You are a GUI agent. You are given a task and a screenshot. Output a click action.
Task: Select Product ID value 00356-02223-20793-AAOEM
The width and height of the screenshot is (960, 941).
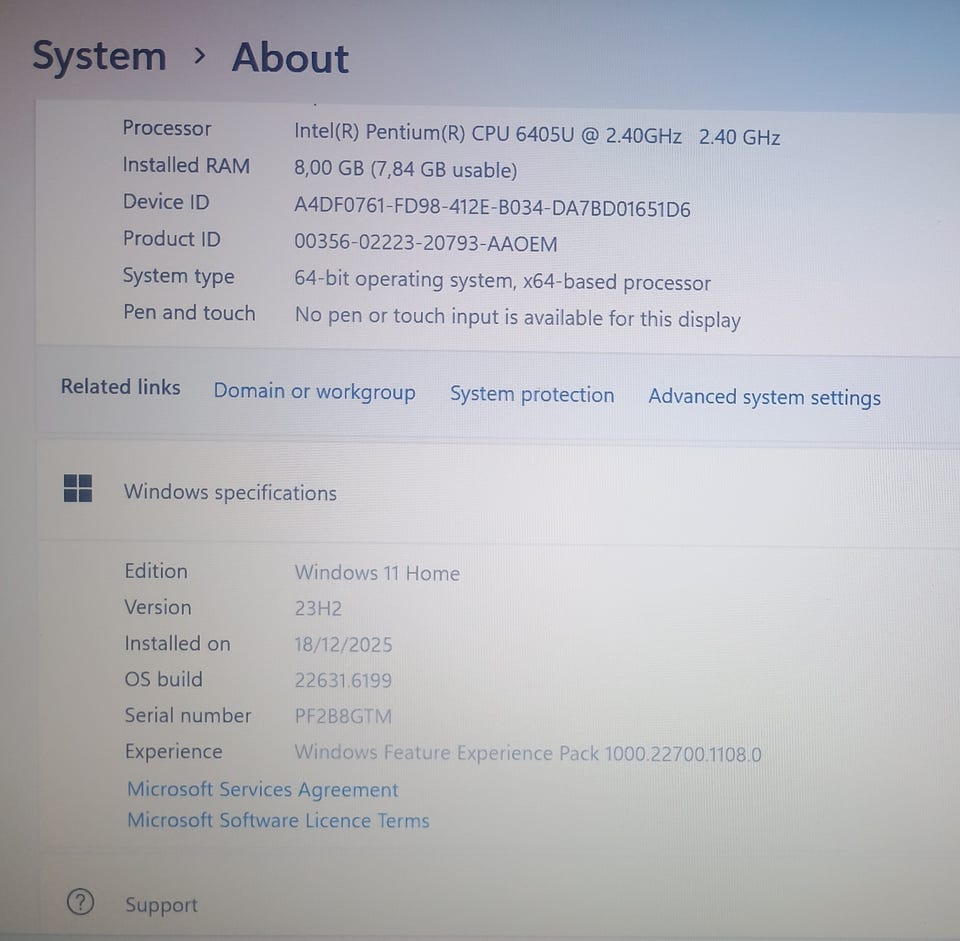426,243
